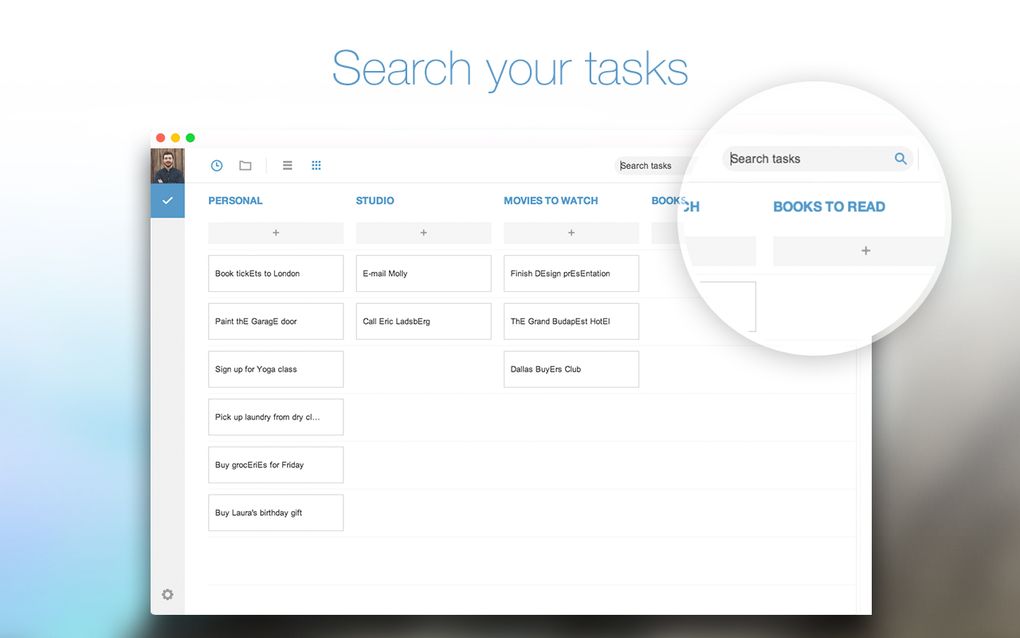Select the checkmark tasks icon in sidebar
This screenshot has width=1020, height=638.
pos(167,200)
